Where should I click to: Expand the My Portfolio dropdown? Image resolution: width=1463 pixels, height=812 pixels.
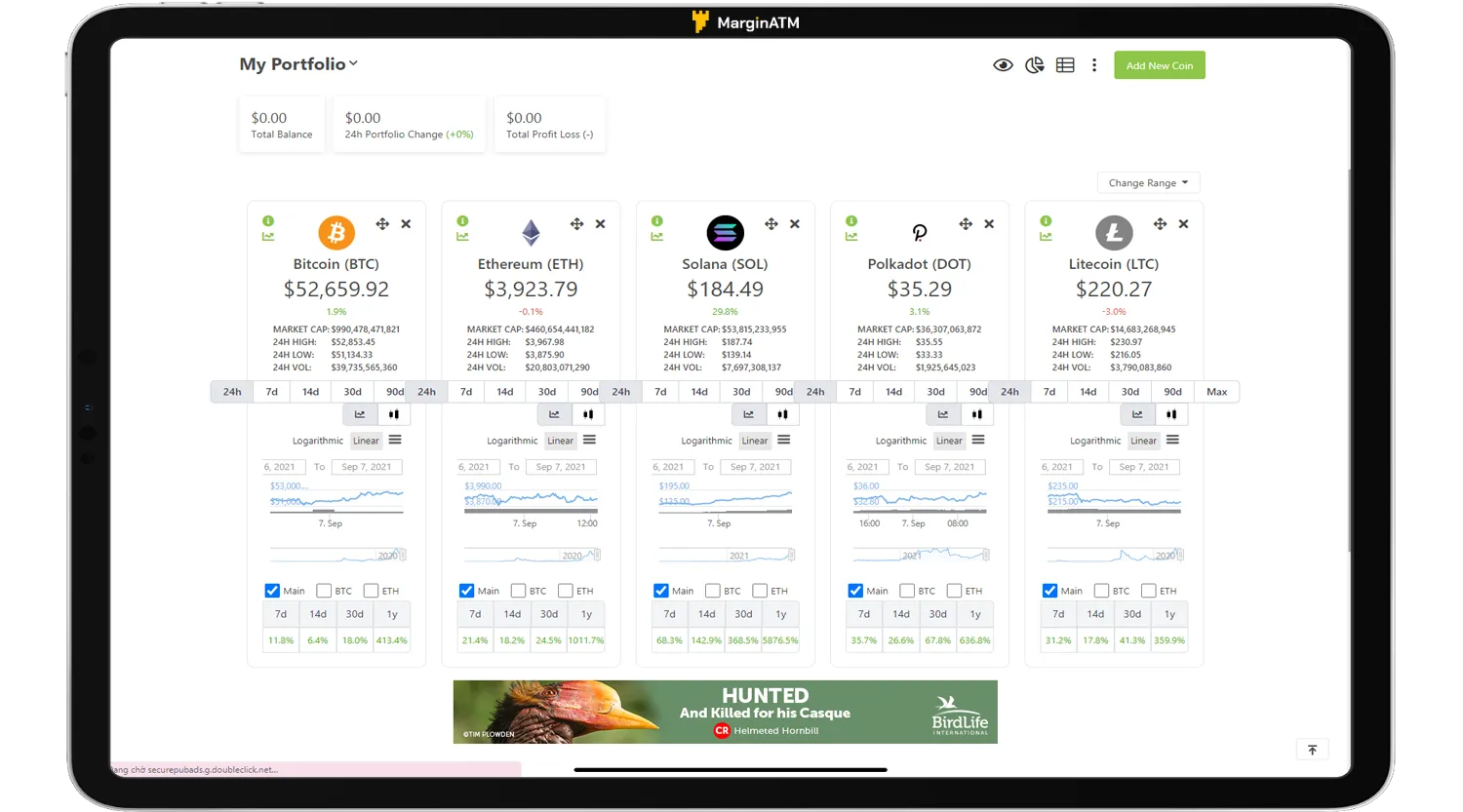[298, 64]
